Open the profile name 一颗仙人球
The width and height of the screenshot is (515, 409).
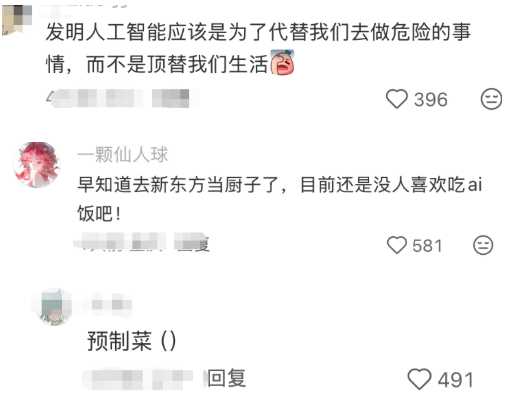click(x=122, y=155)
